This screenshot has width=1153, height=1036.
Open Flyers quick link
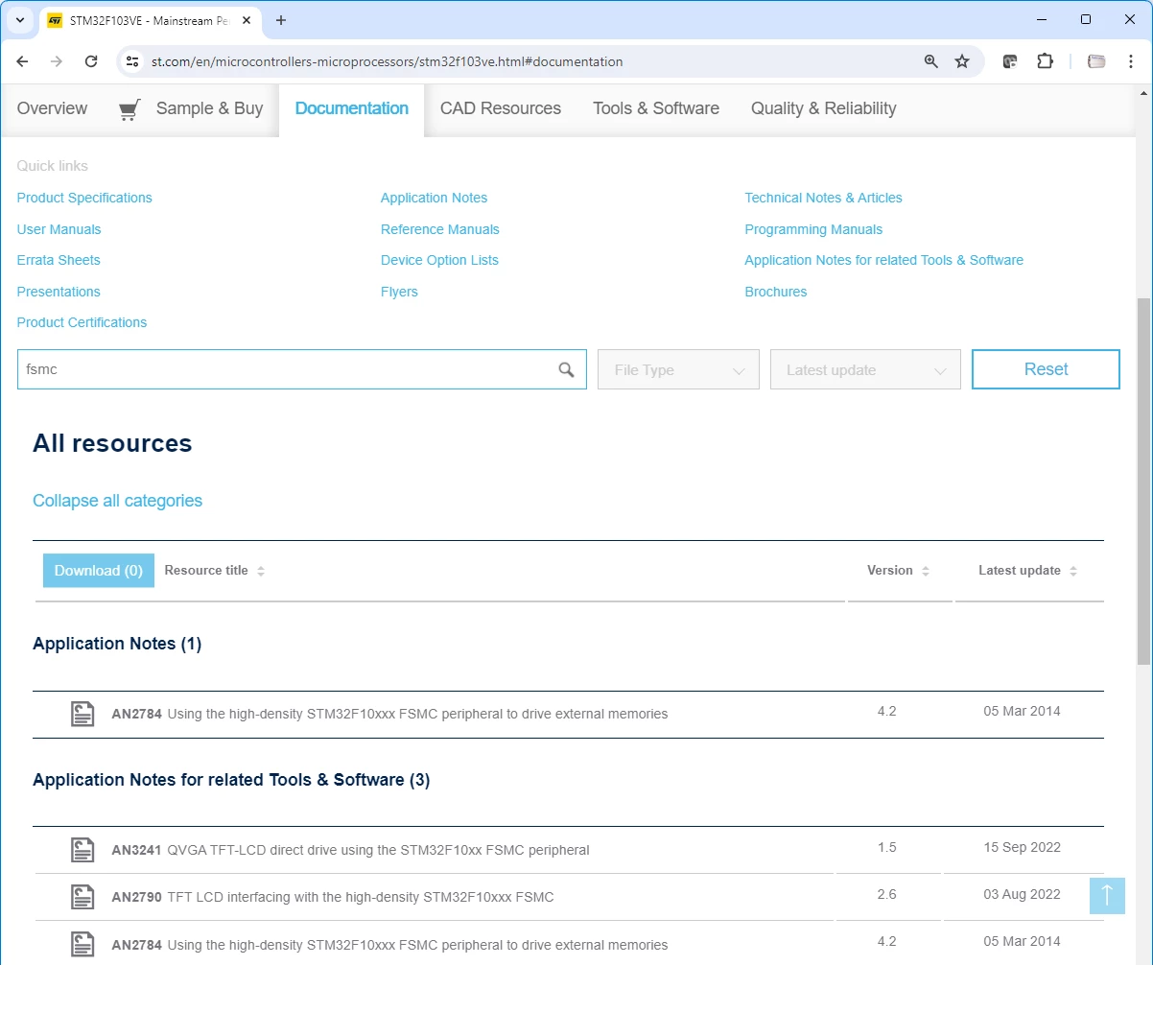click(399, 292)
